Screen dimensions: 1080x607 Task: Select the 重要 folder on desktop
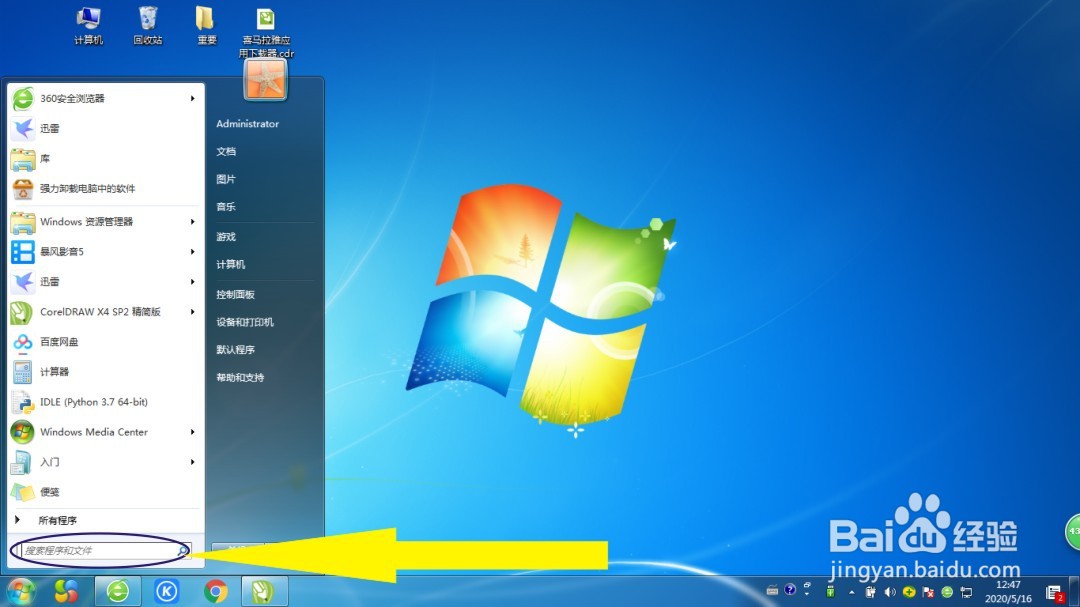click(x=207, y=25)
